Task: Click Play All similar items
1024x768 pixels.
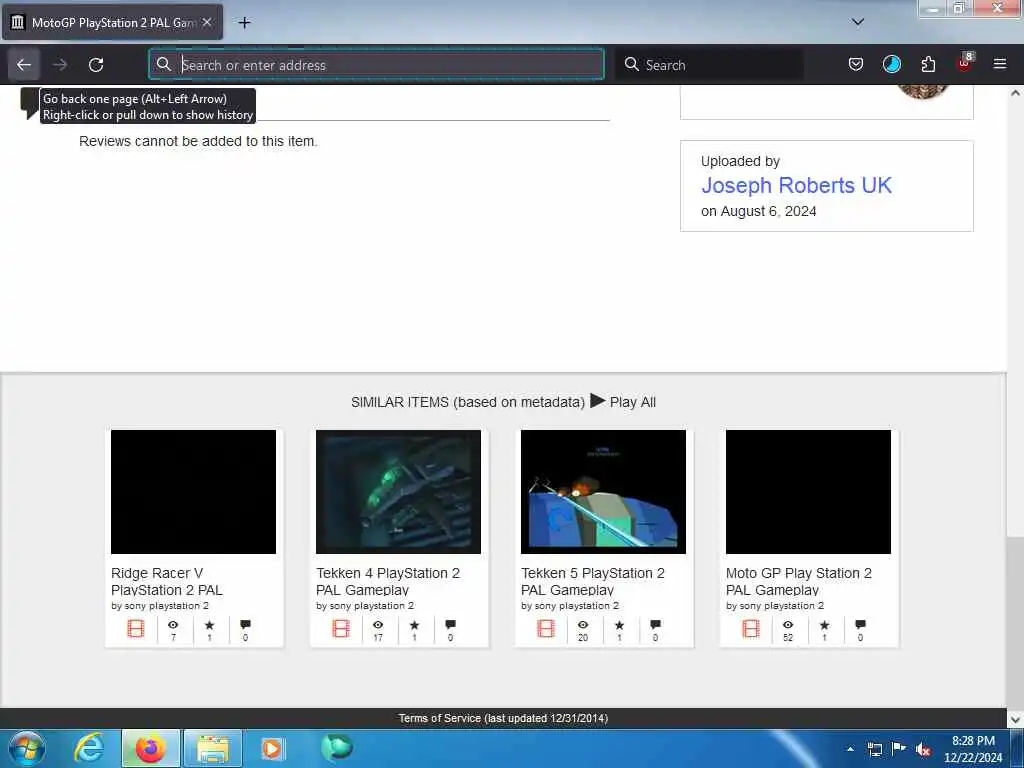Action: point(623,402)
